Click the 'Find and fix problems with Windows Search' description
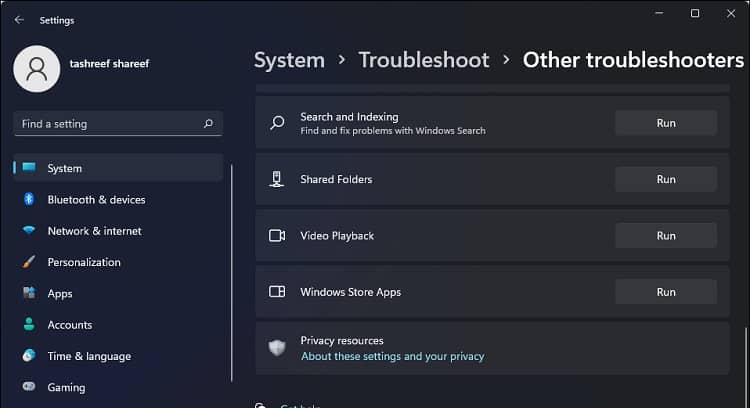750x408 pixels. coord(393,131)
